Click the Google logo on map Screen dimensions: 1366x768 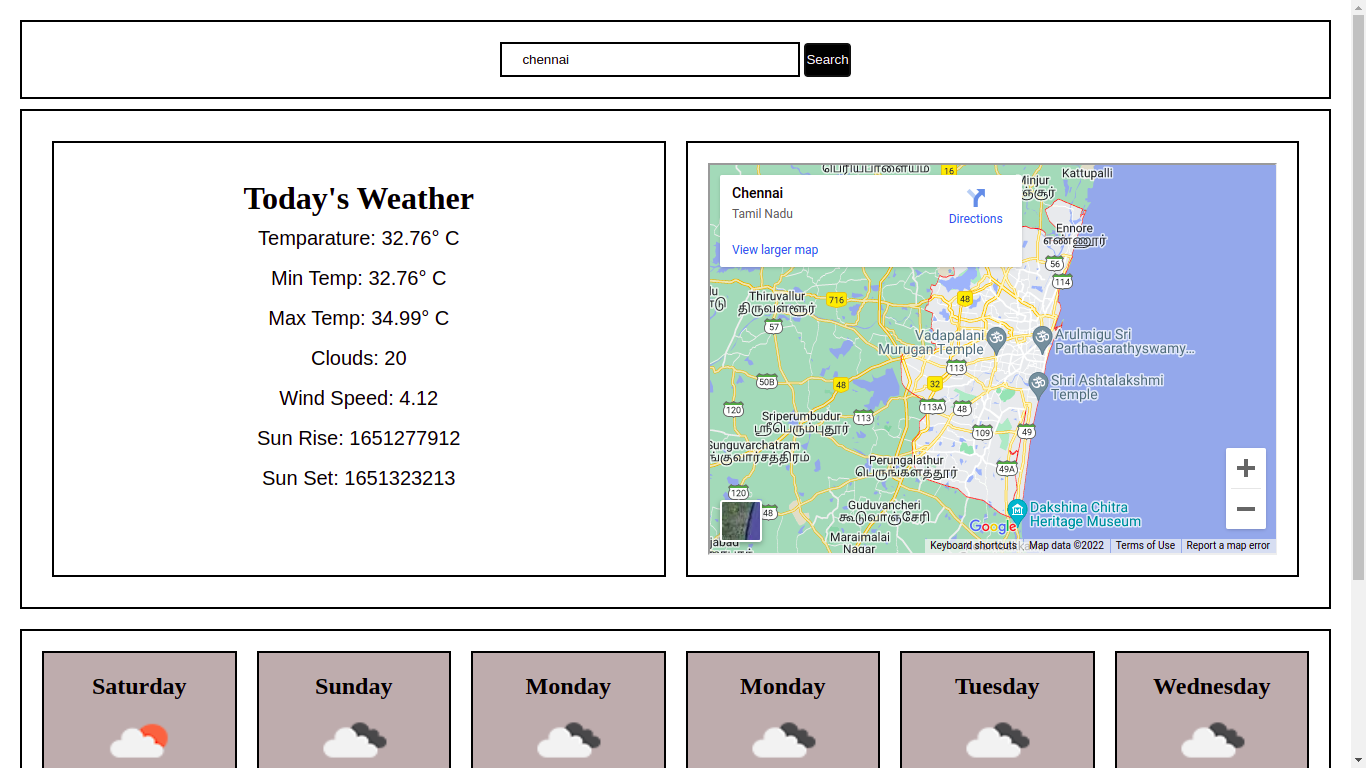tap(993, 527)
